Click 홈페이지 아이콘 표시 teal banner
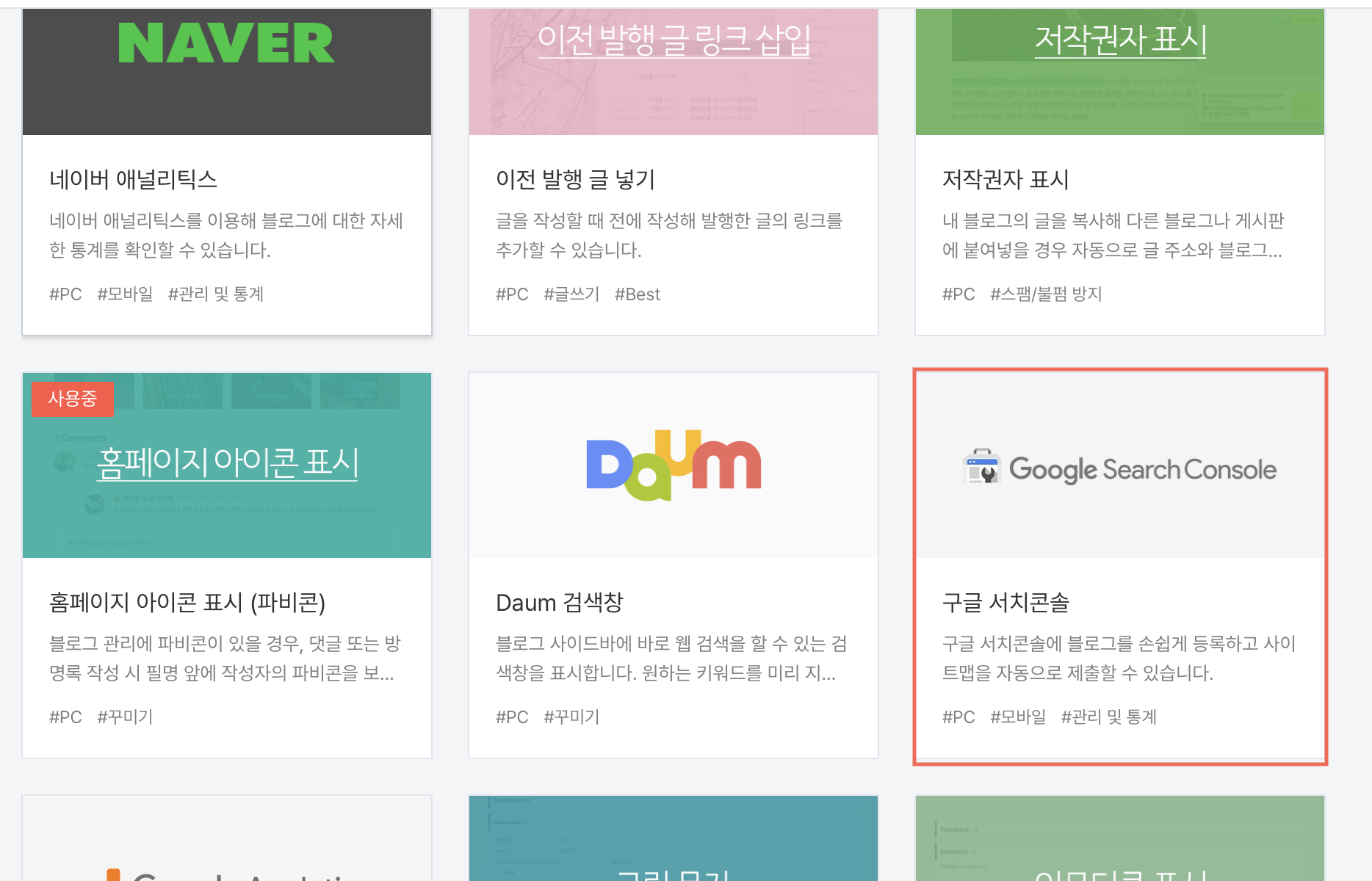 point(227,465)
